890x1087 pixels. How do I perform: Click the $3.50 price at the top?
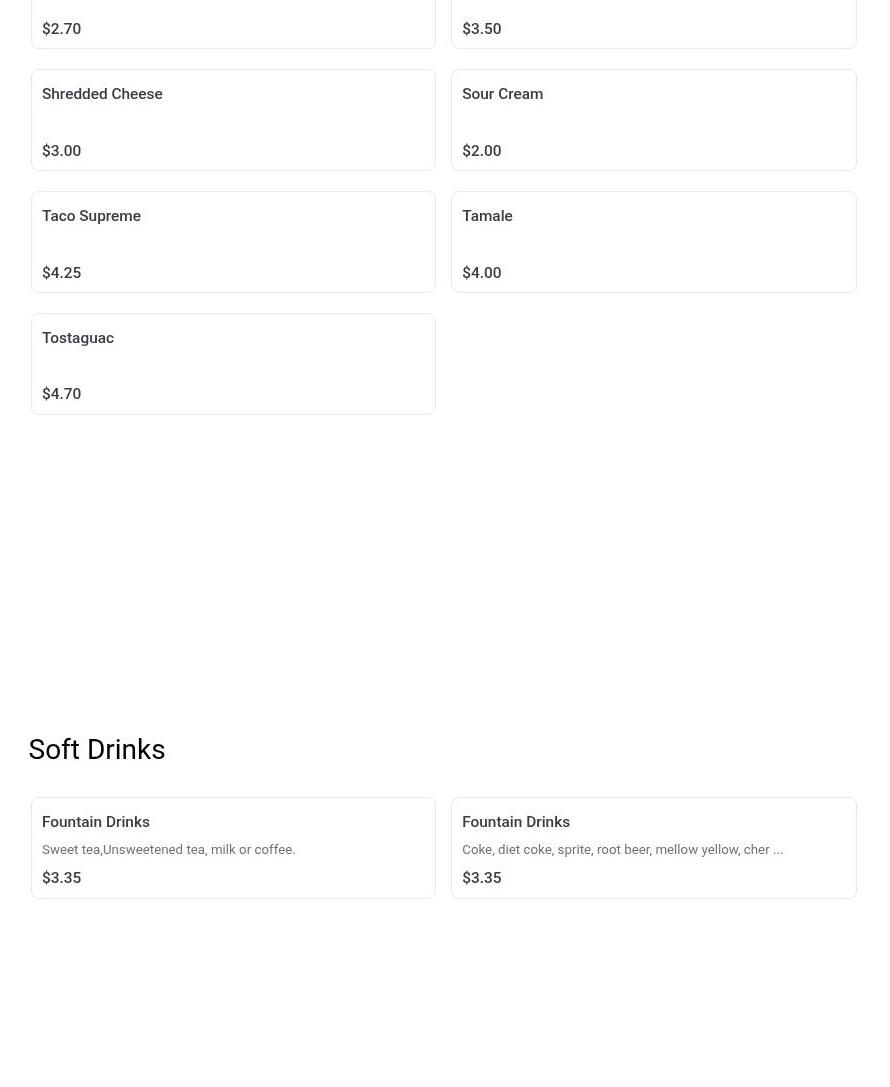tap(482, 29)
